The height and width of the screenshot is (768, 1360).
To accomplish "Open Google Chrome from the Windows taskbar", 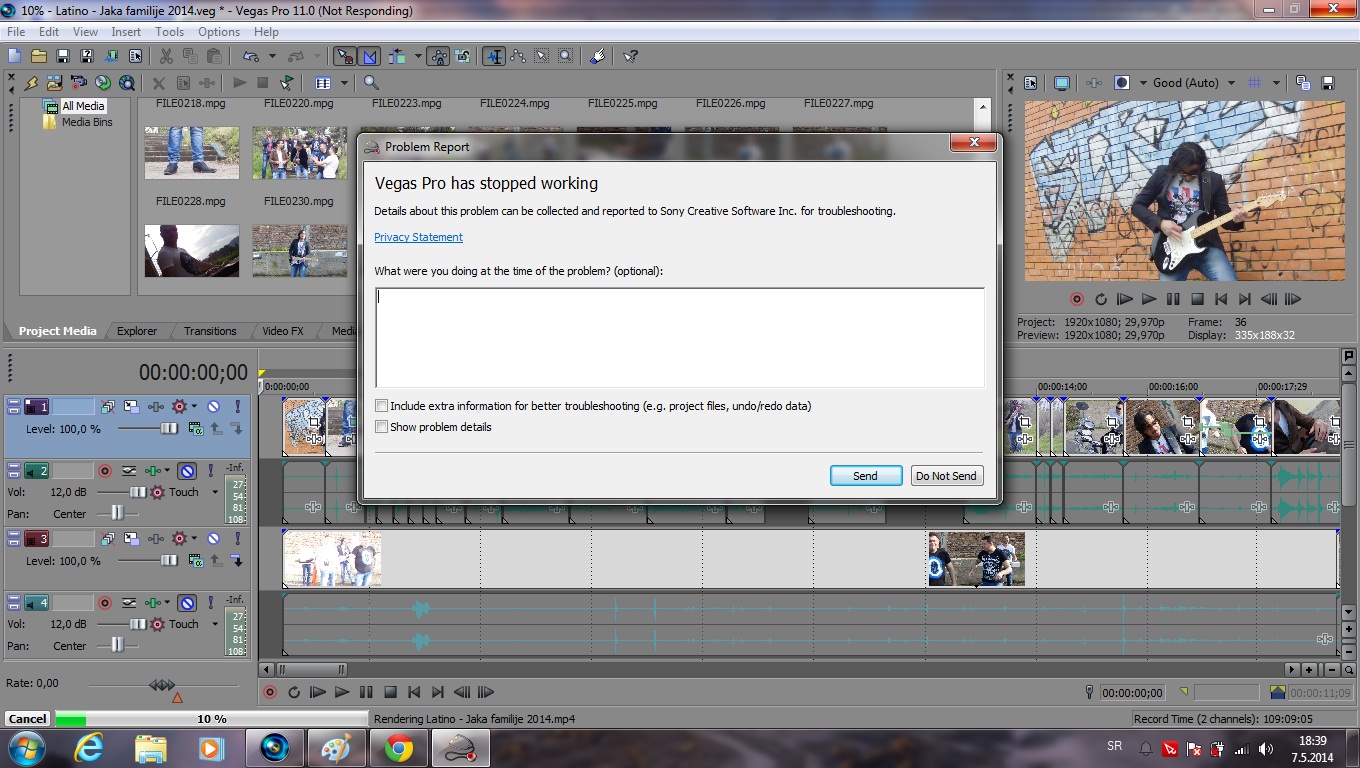I will 399,748.
